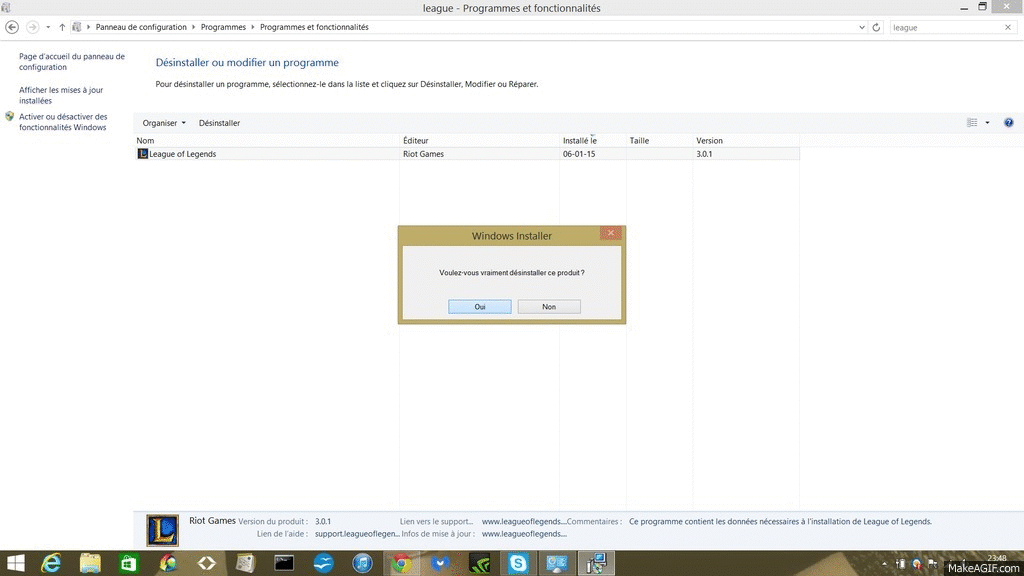Open Google Chrome from the taskbar
The image size is (1024, 576).
(400, 564)
